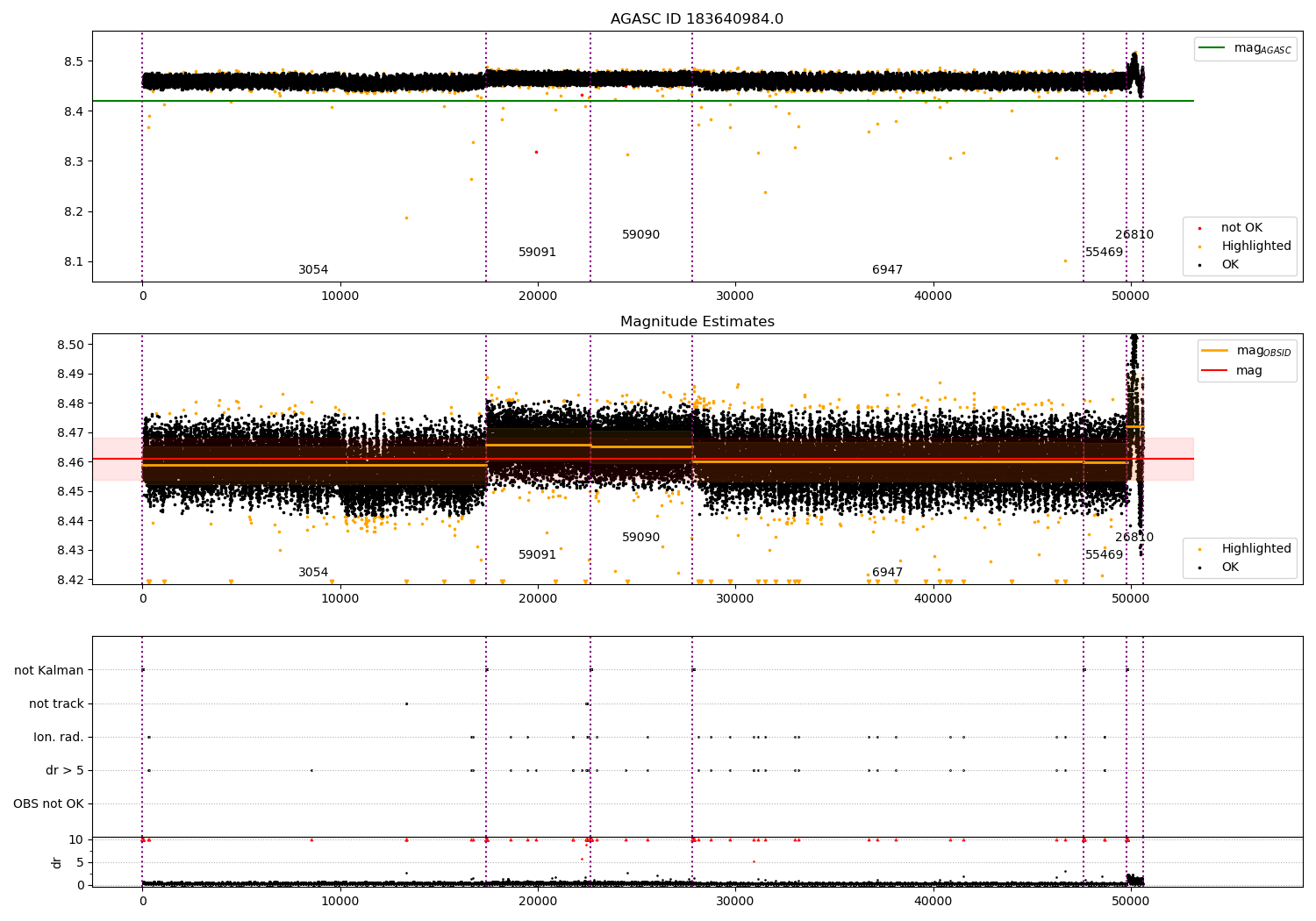Click the 10 tick on the dr axis

point(76,840)
